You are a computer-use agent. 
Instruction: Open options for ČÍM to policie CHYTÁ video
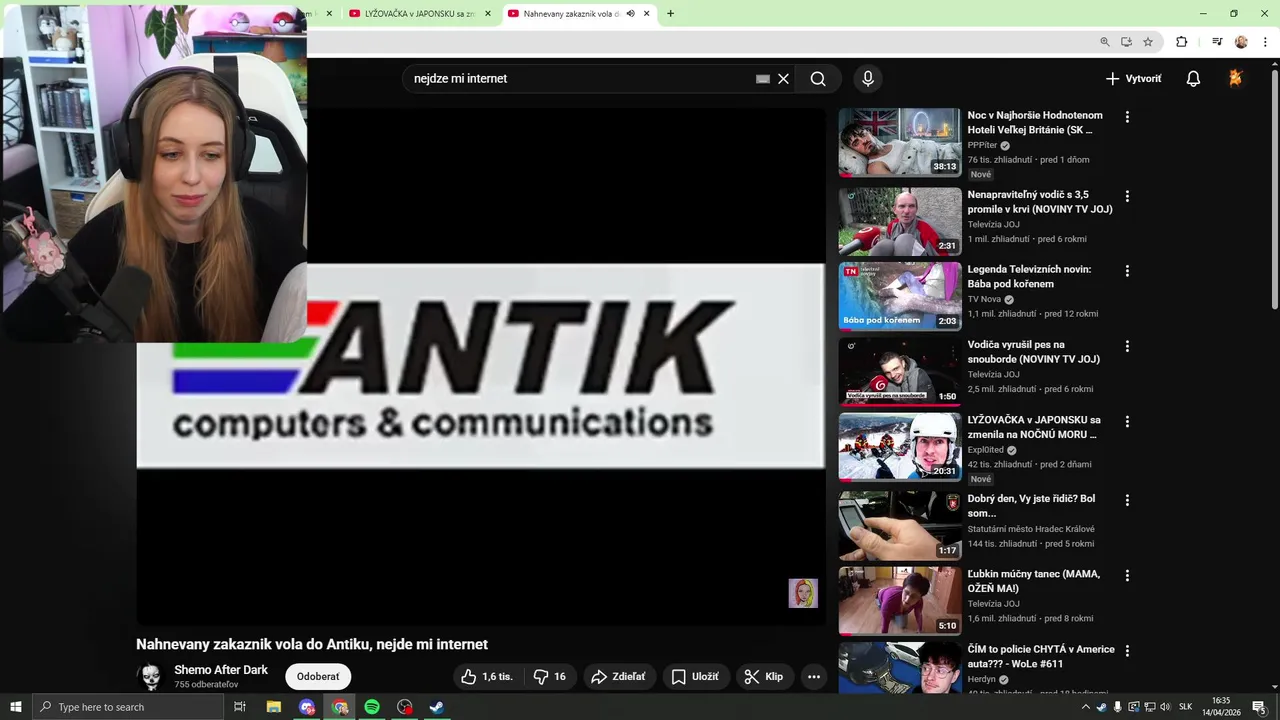point(1127,650)
